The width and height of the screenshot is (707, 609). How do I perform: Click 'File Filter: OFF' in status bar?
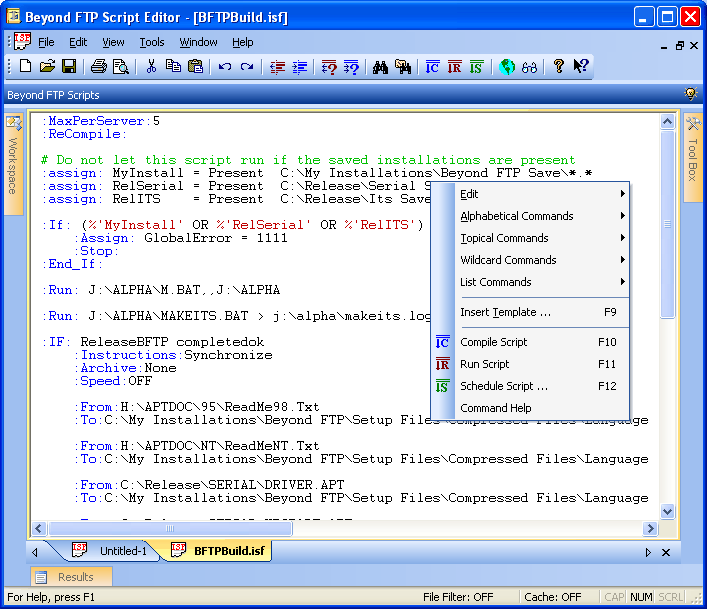click(x=458, y=597)
